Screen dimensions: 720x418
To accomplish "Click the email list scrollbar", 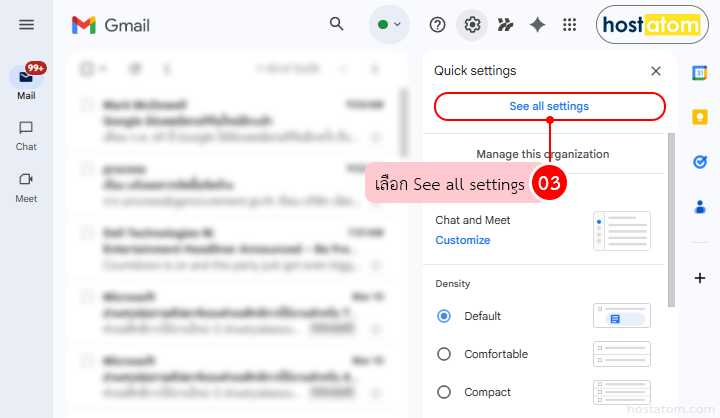I will (404, 123).
